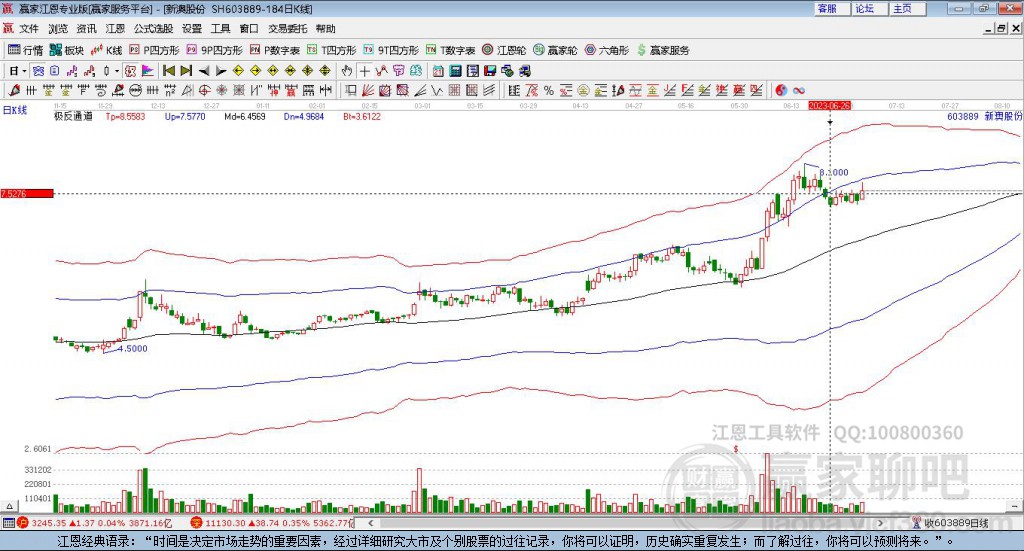Open the P四方形 tool
The image size is (1024, 551).
pos(154,50)
